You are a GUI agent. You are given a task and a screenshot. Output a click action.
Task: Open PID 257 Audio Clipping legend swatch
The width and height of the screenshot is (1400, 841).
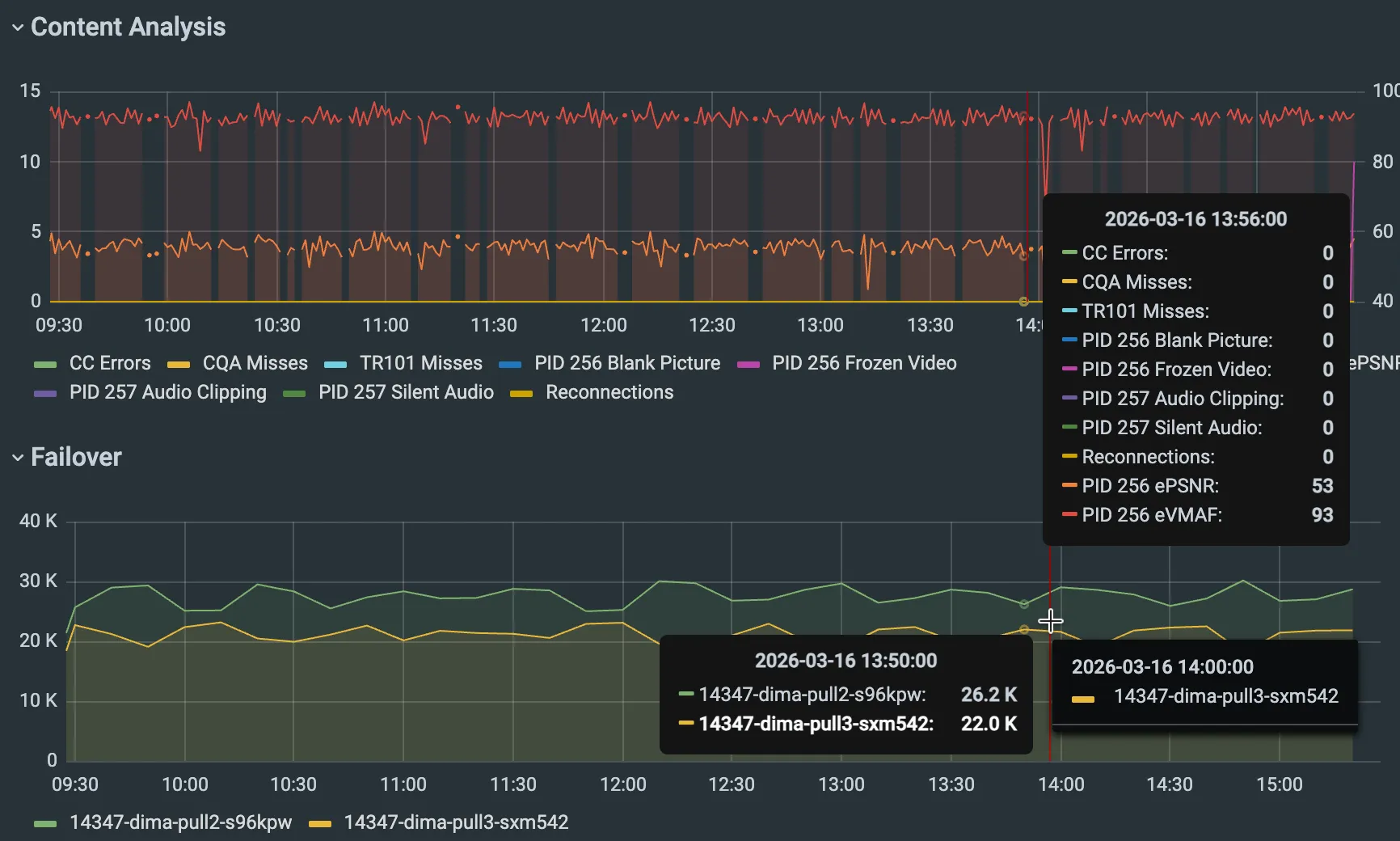(x=45, y=394)
